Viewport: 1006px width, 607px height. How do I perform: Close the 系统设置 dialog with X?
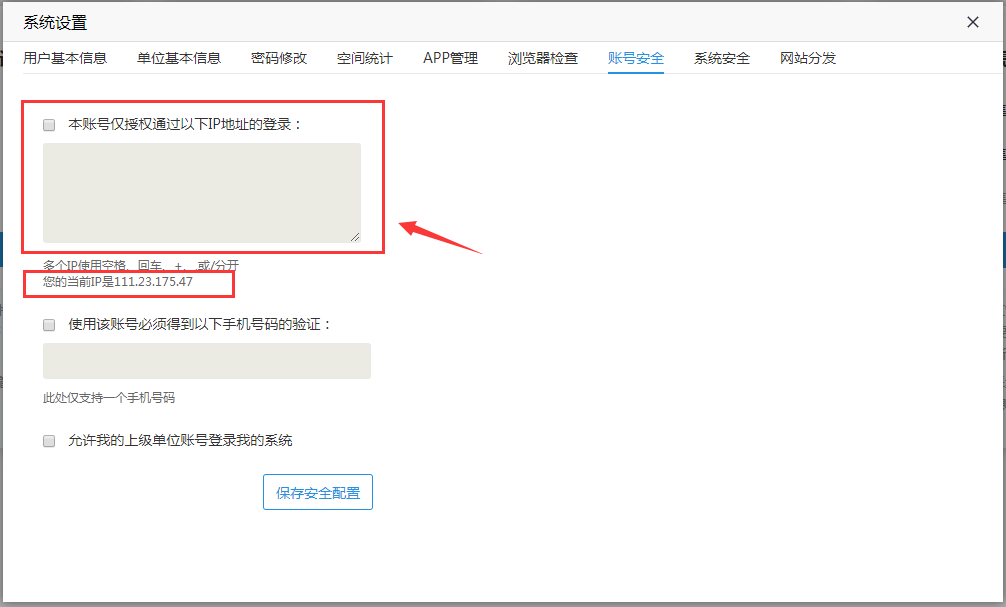972,22
